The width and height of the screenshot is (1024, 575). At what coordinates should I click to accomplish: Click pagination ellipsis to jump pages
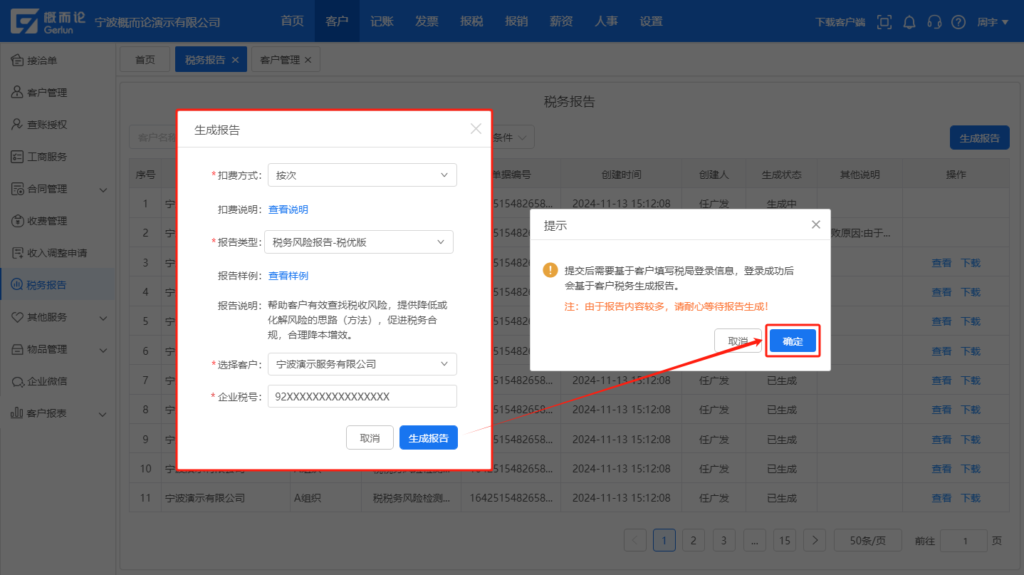(754, 540)
